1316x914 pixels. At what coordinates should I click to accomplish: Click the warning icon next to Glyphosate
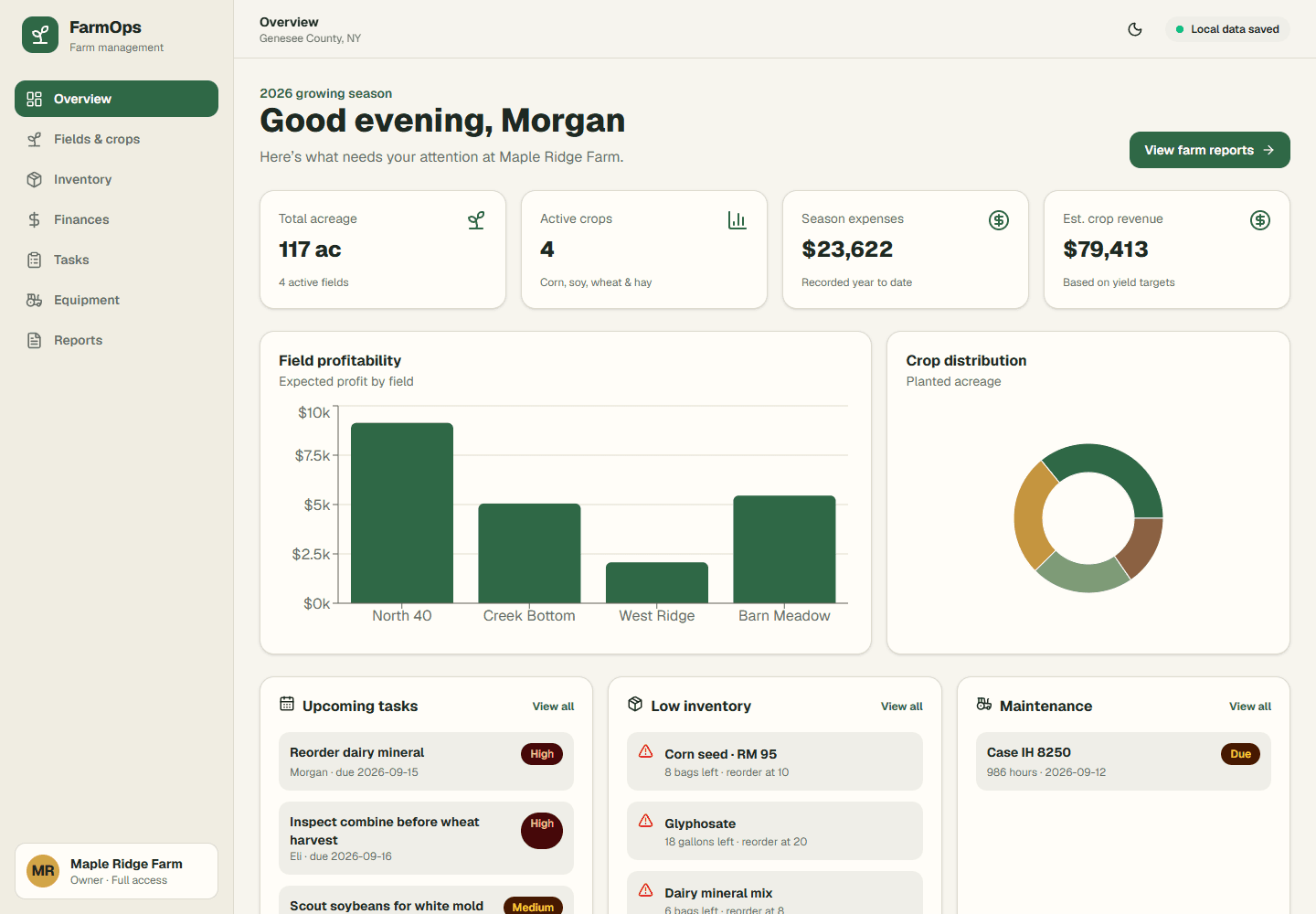[x=646, y=821]
